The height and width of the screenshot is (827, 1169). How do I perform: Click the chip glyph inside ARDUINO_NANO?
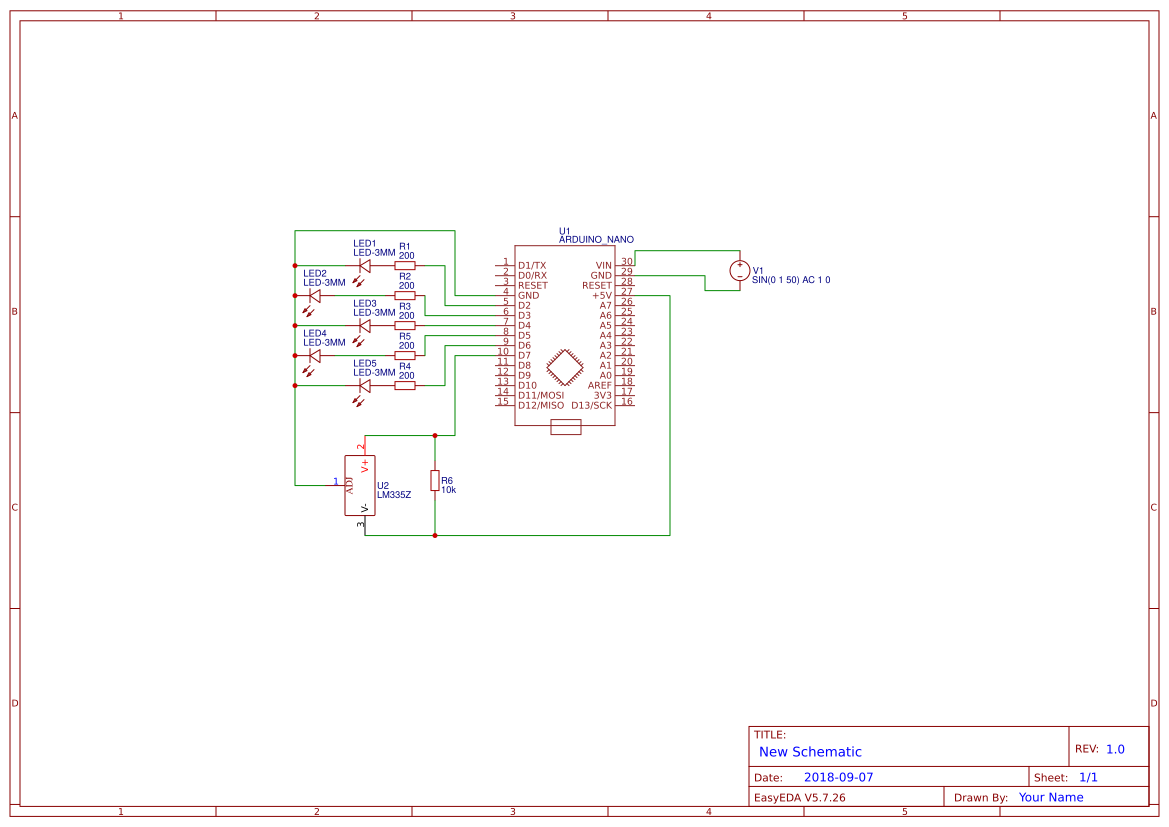pyautogui.click(x=567, y=367)
